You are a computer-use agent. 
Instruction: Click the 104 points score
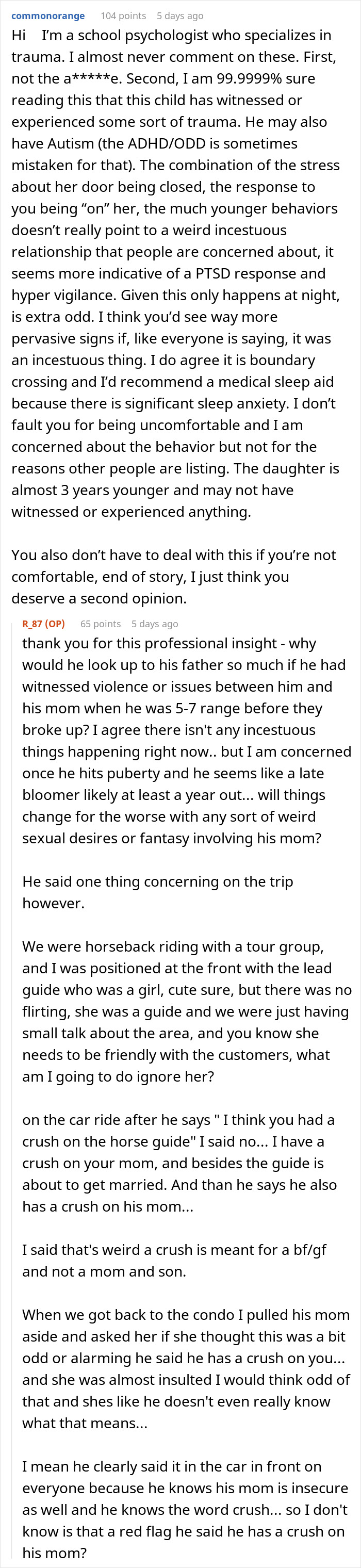tap(123, 16)
